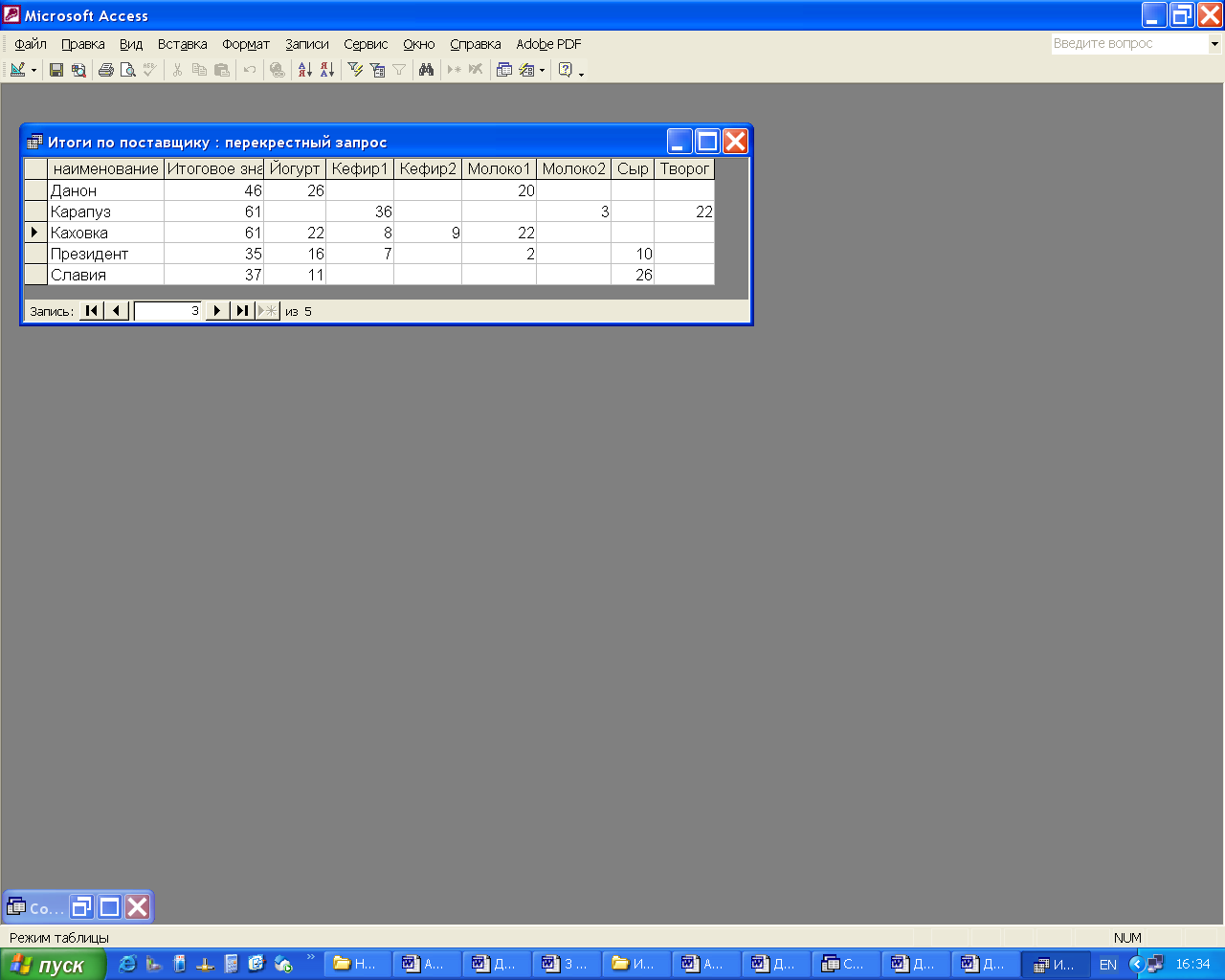The image size is (1225, 980).
Task: Click the 'Введите вопрос' help input box
Action: click(1130, 43)
